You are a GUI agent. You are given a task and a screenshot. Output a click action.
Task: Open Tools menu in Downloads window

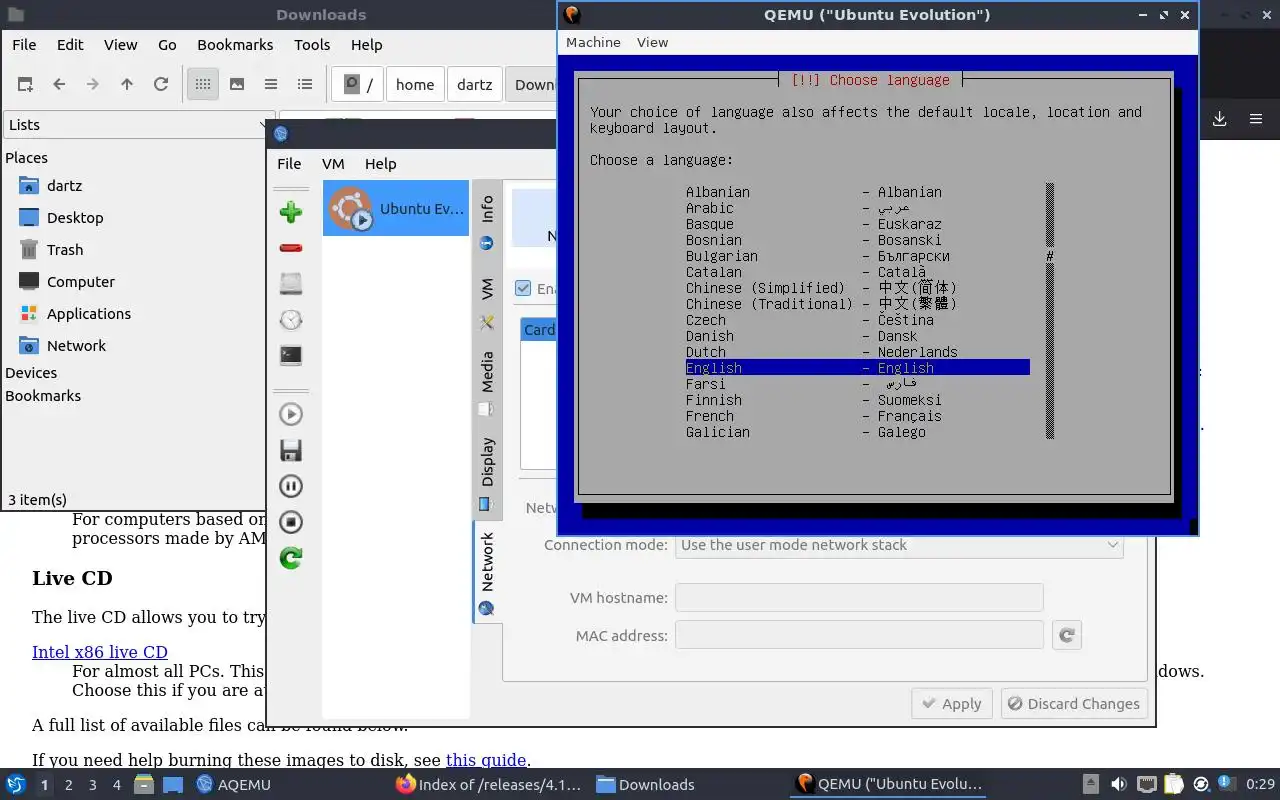tap(312, 44)
